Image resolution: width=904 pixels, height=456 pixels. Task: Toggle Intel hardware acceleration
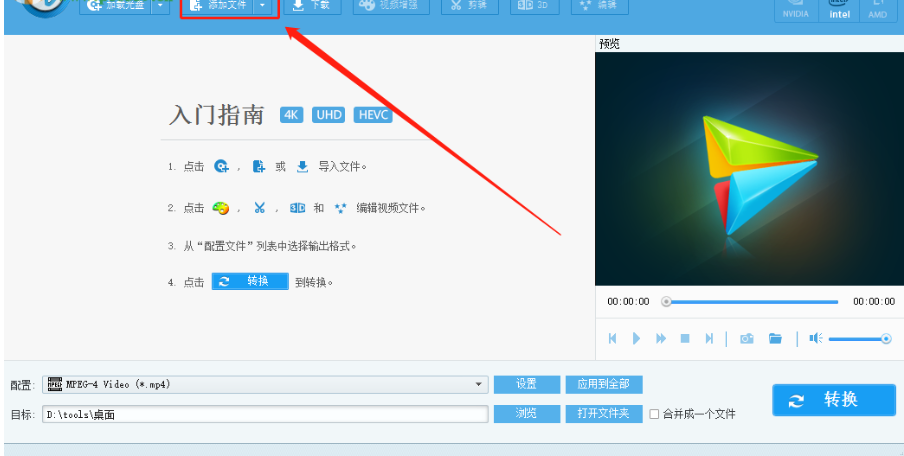click(839, 10)
